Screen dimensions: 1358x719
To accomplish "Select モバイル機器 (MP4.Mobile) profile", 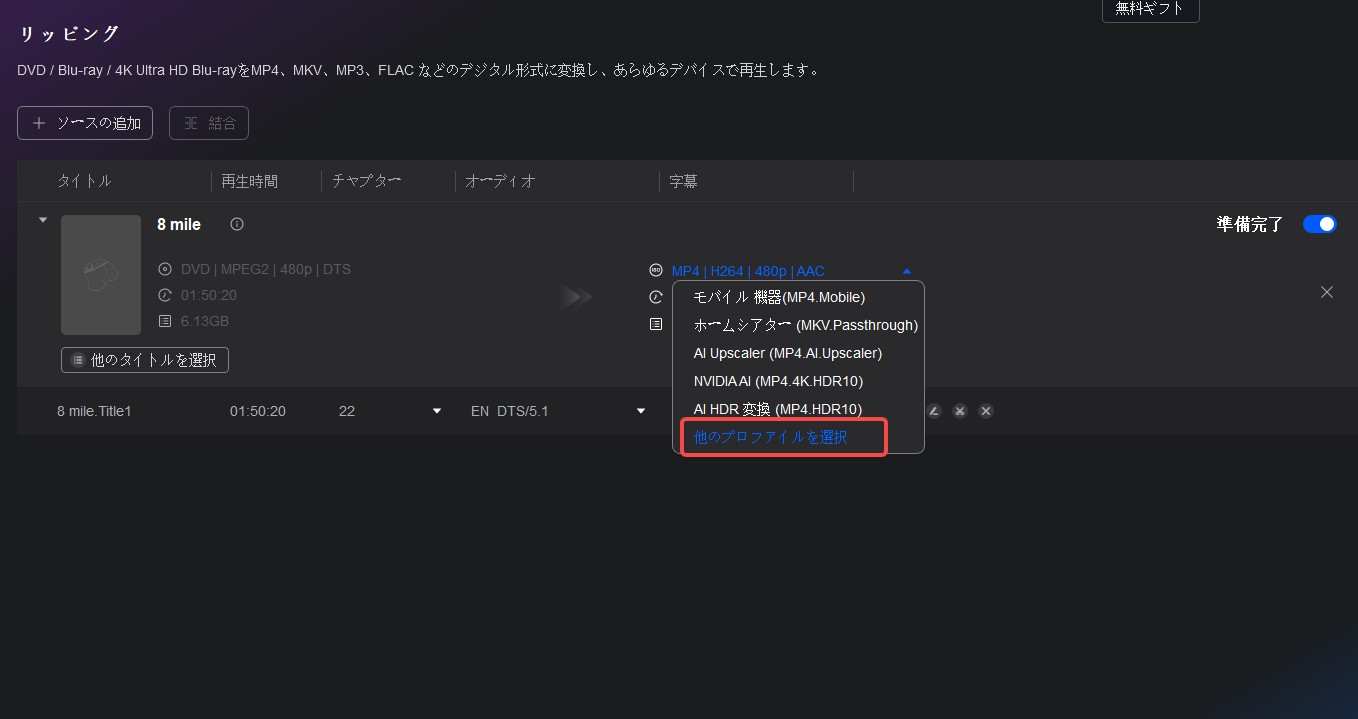I will 779,297.
